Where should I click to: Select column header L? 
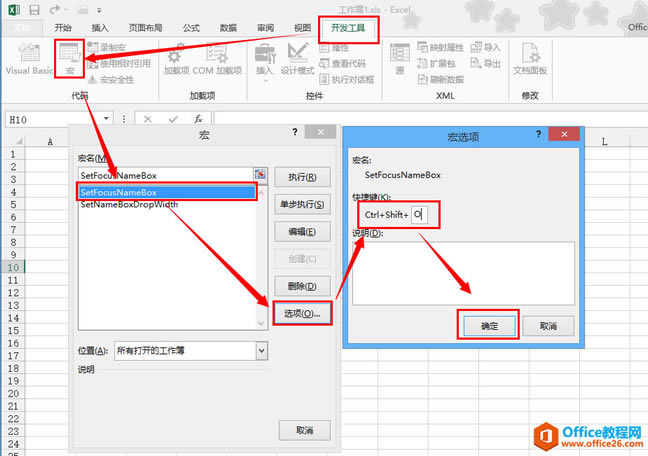pos(604,142)
